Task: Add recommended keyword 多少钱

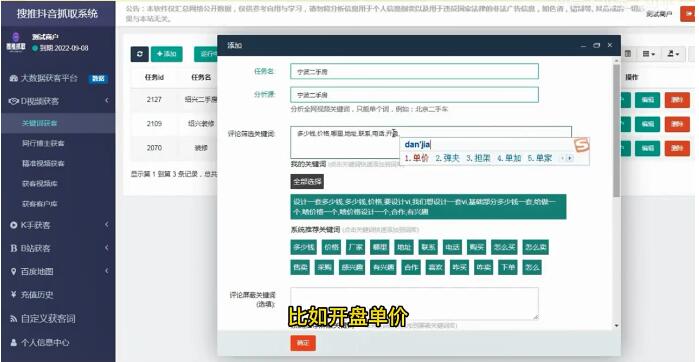Action: 303,247
